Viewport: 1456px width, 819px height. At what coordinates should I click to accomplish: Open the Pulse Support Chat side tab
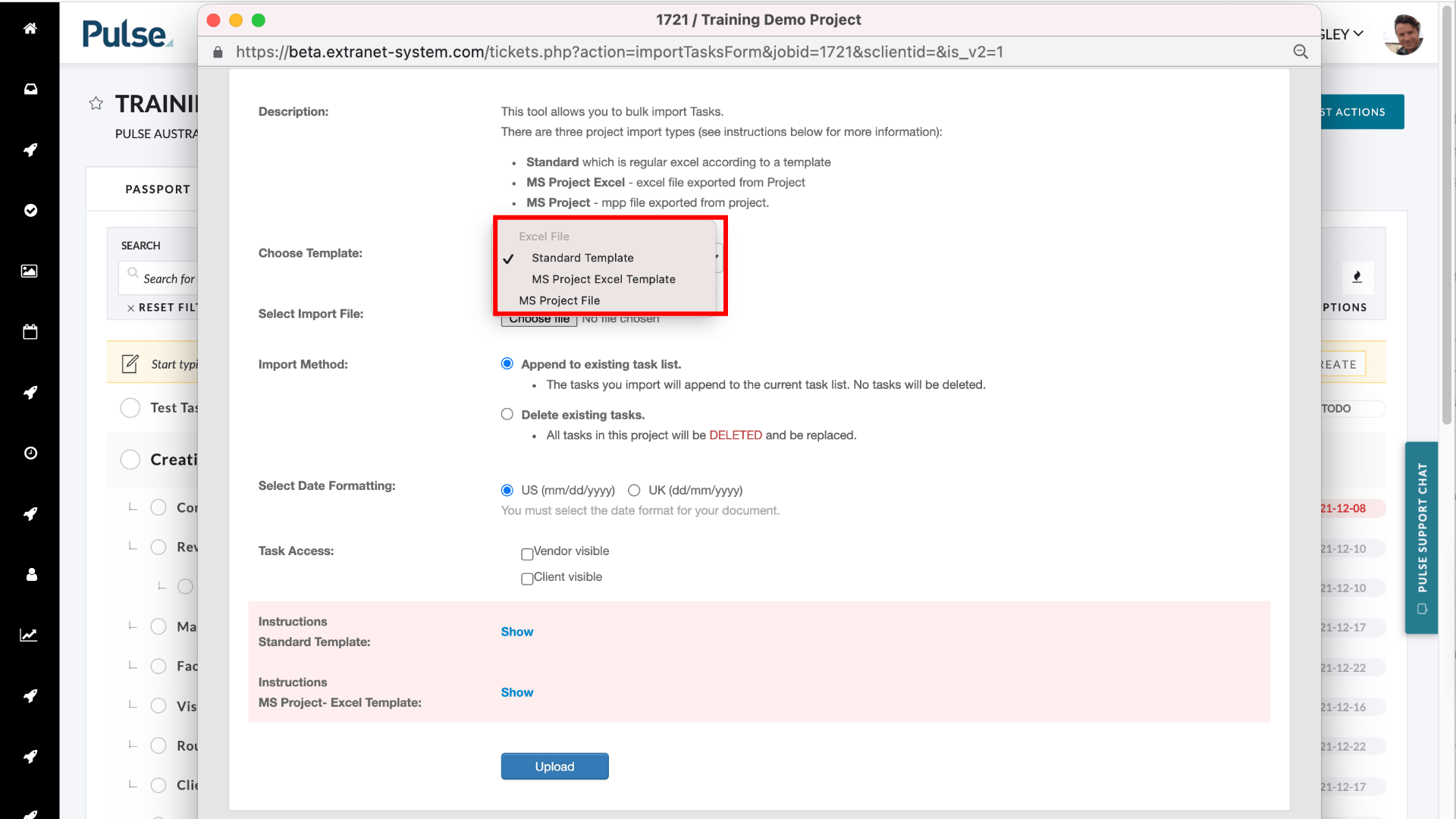1421,538
